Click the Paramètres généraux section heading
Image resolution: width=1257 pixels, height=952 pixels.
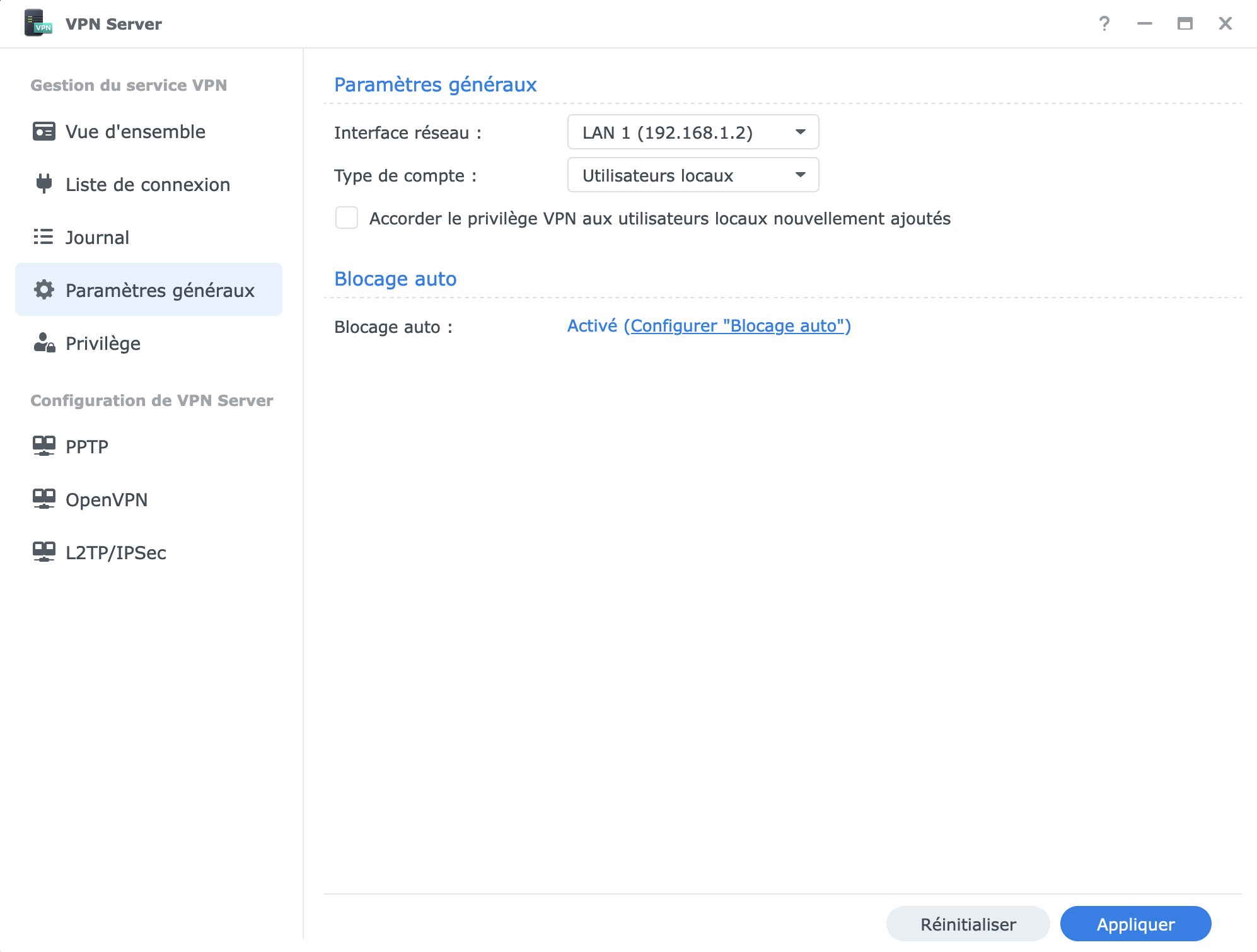tap(435, 84)
